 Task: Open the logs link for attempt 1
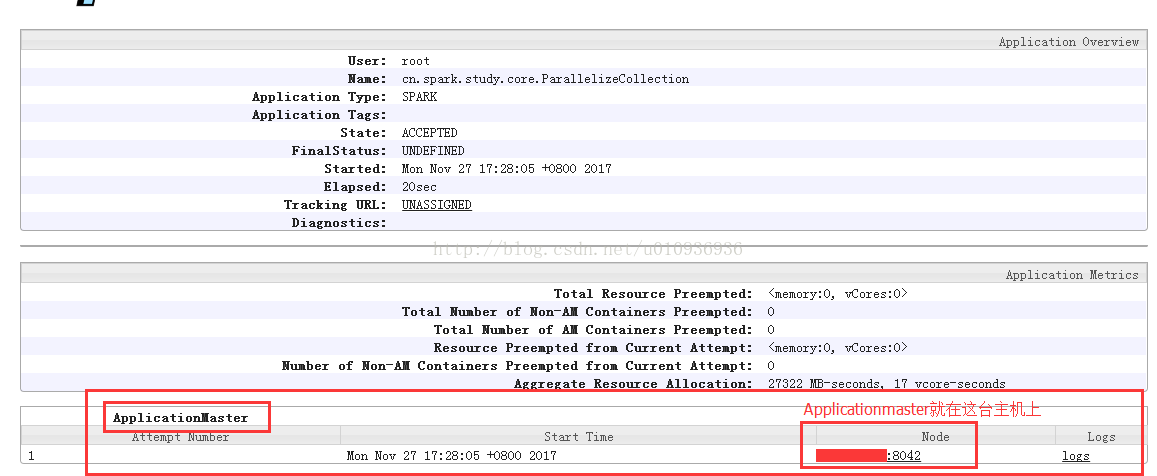[1076, 456]
